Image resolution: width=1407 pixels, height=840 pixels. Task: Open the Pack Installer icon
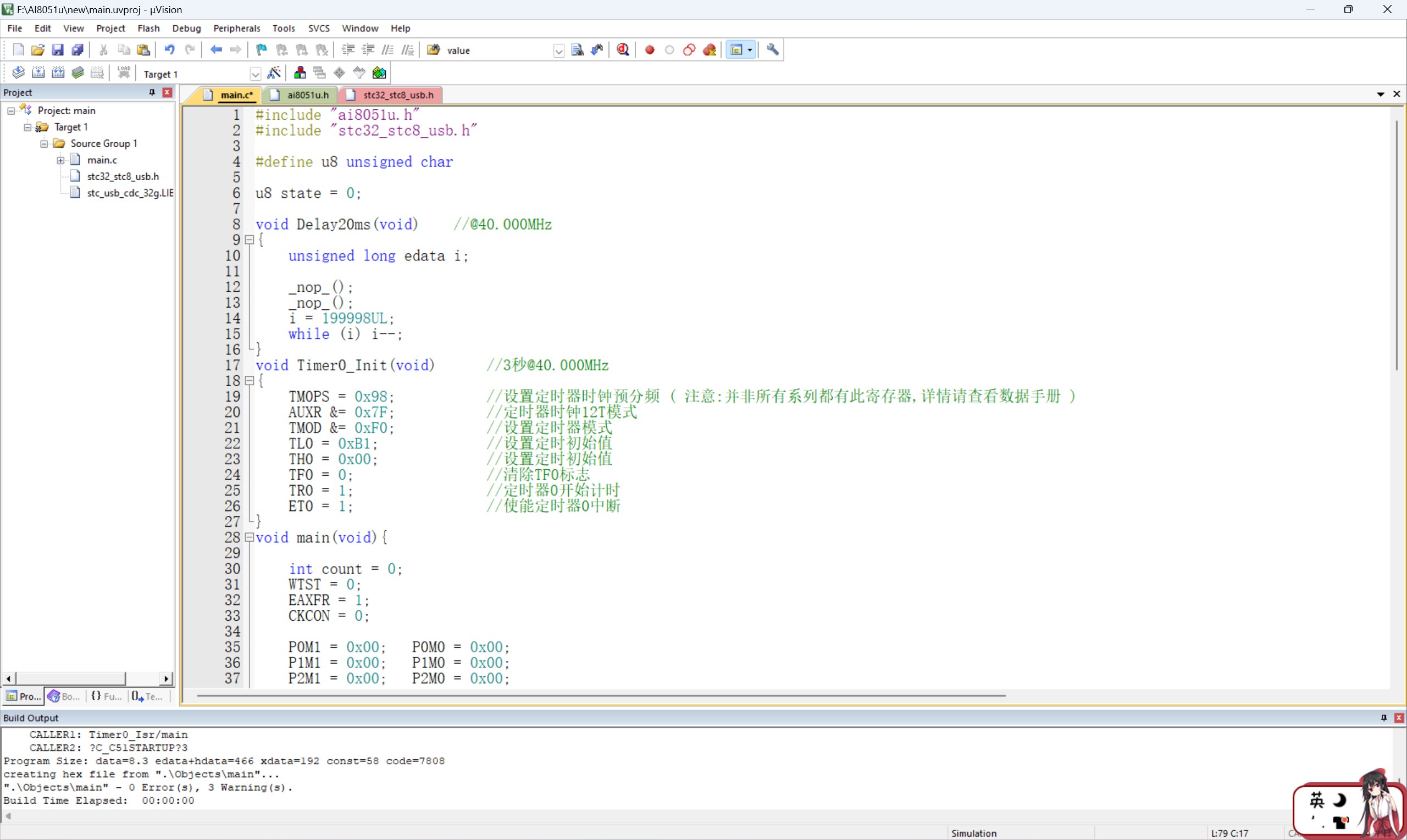click(x=379, y=73)
